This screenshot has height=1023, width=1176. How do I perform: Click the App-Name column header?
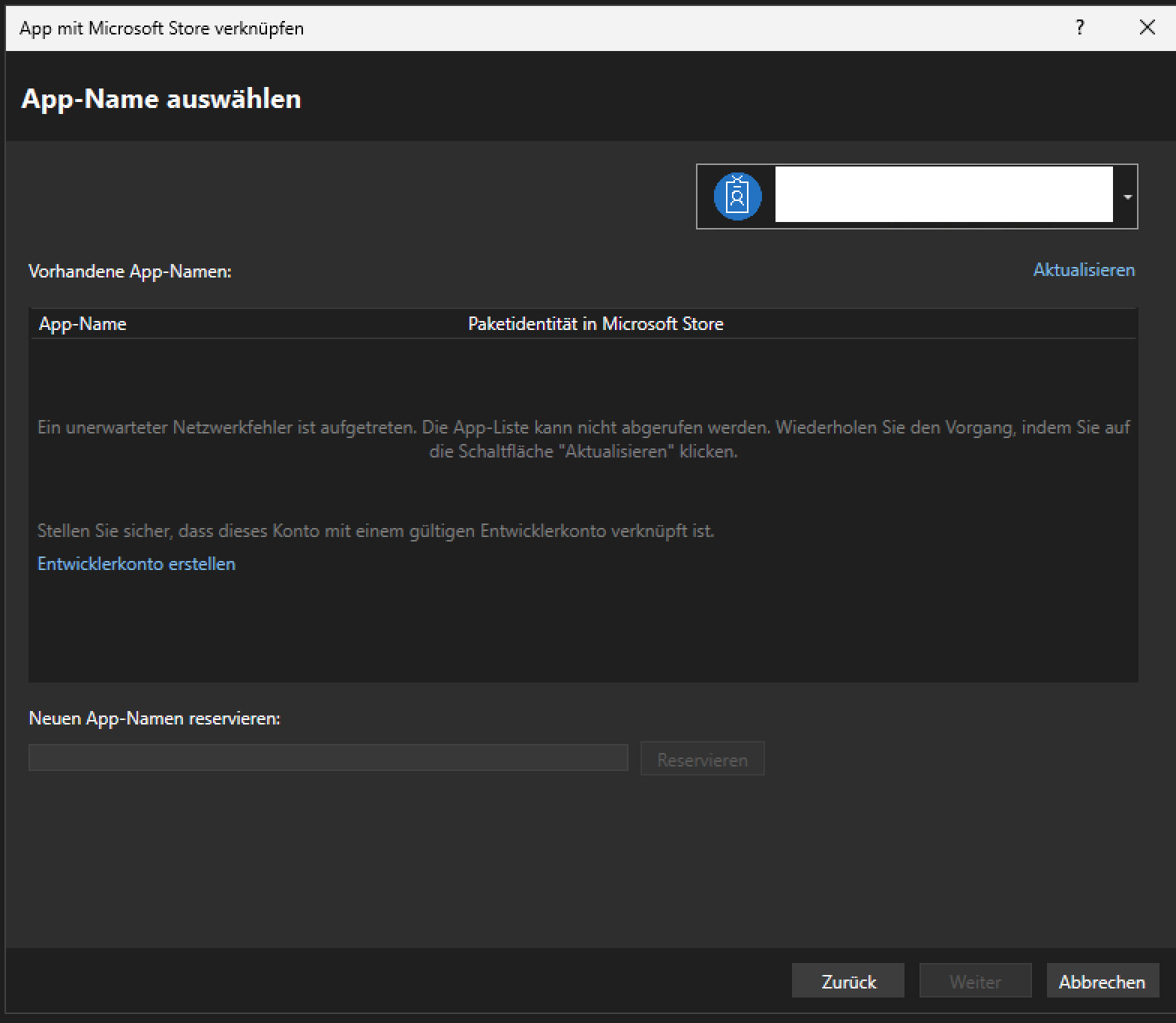[x=82, y=324]
